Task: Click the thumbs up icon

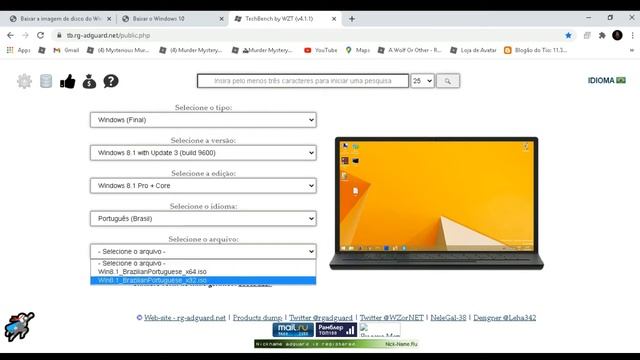Action: pyautogui.click(x=68, y=81)
